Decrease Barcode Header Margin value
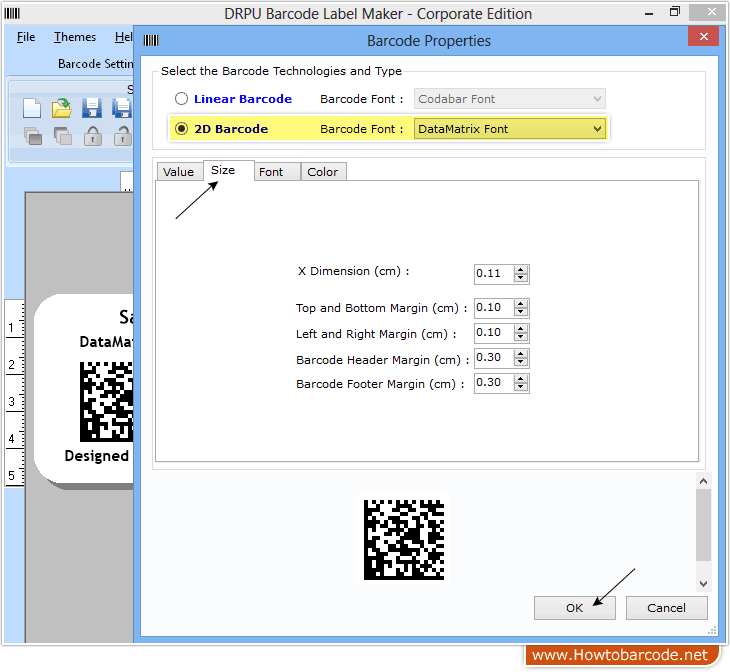Image resolution: width=730 pixels, height=672 pixels. point(521,362)
